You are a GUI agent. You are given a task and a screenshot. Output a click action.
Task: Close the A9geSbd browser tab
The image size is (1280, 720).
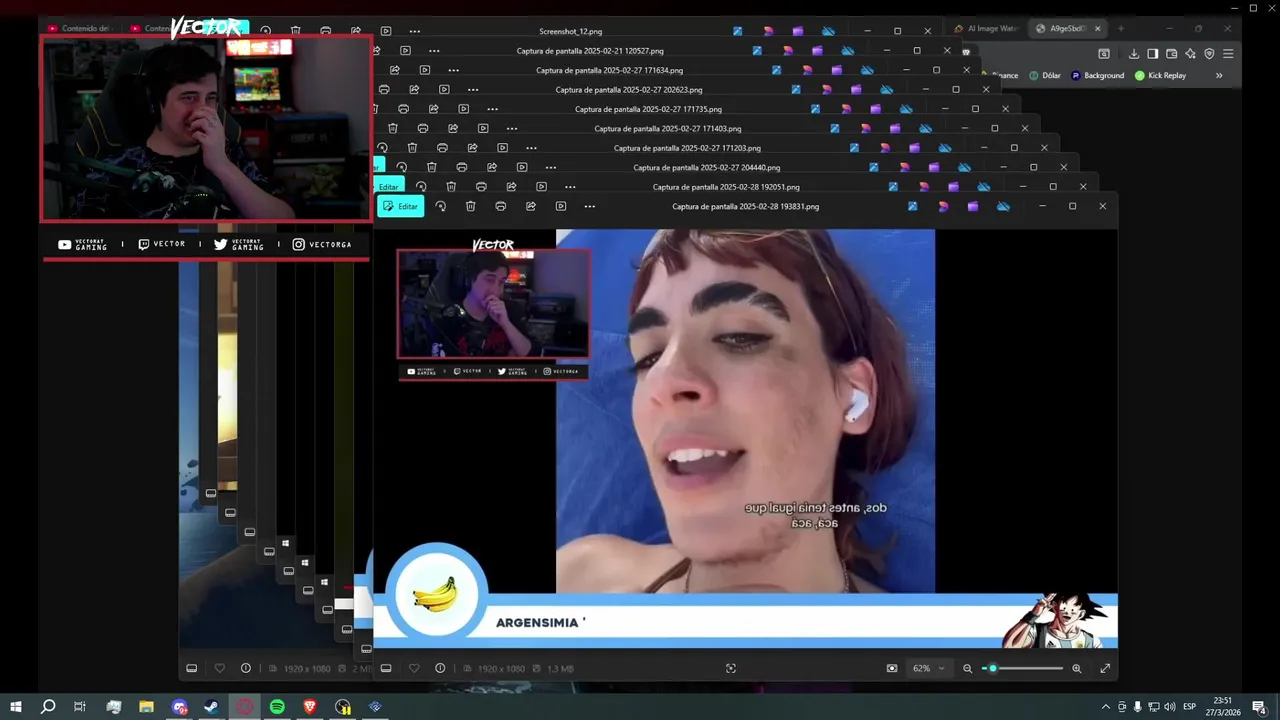click(1098, 29)
